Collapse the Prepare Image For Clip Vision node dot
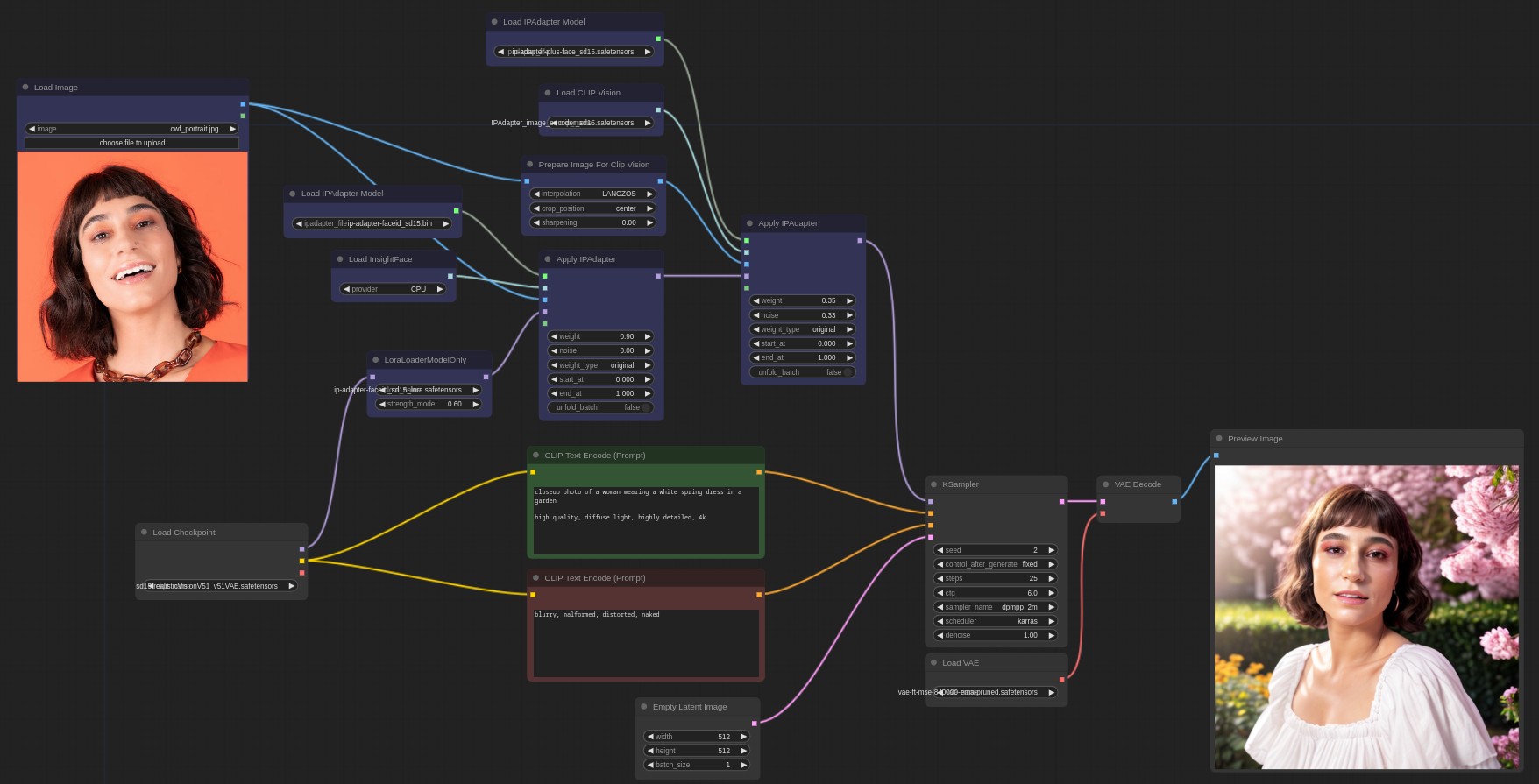 pos(530,165)
